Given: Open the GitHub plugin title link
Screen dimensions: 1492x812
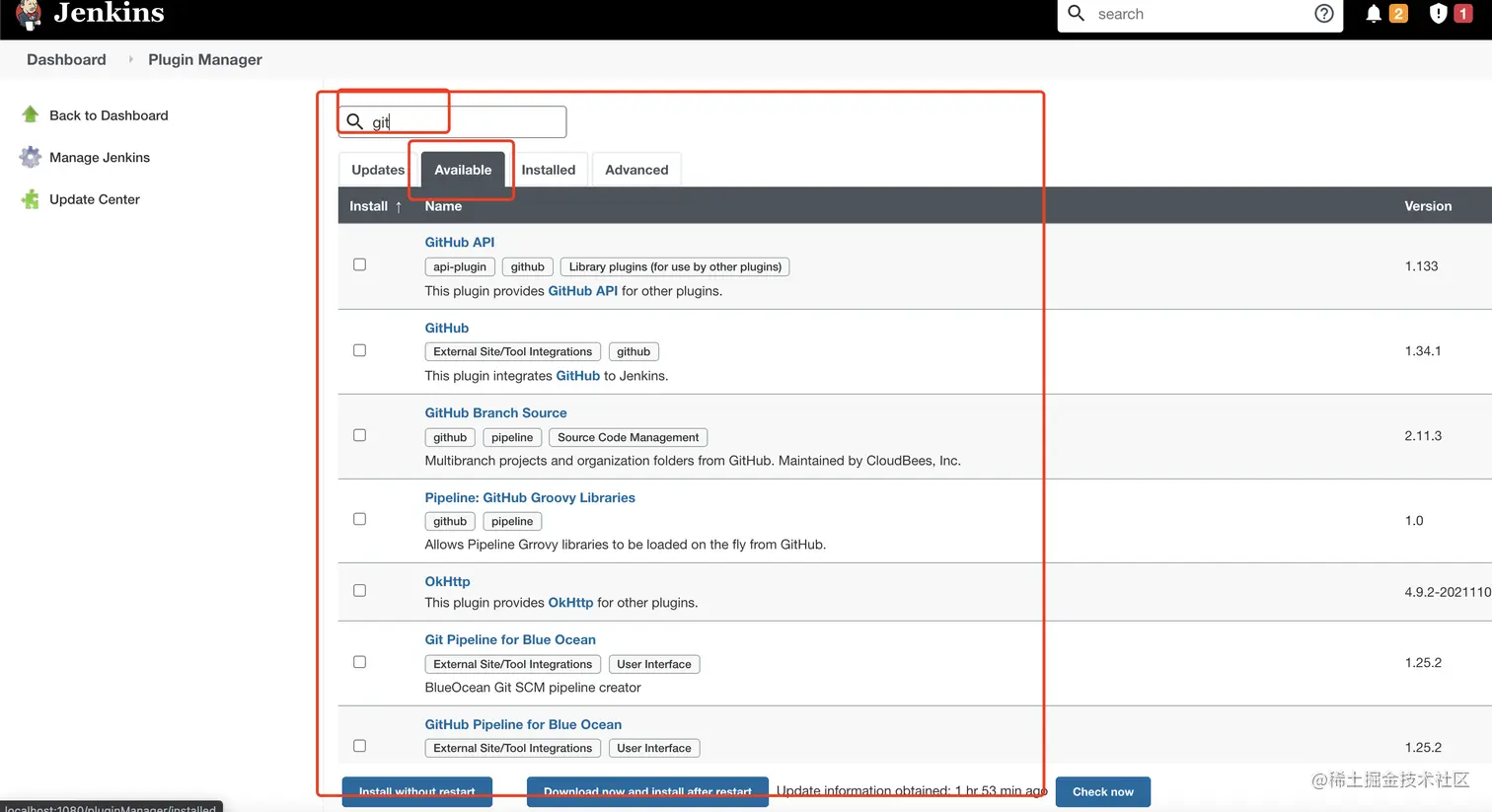Looking at the screenshot, I should [447, 328].
